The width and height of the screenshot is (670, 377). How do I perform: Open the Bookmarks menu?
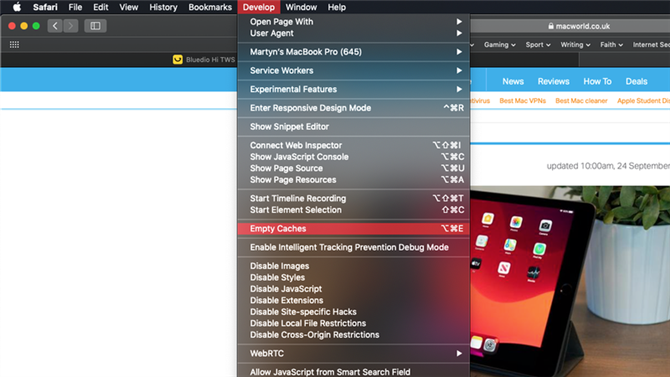pos(210,7)
